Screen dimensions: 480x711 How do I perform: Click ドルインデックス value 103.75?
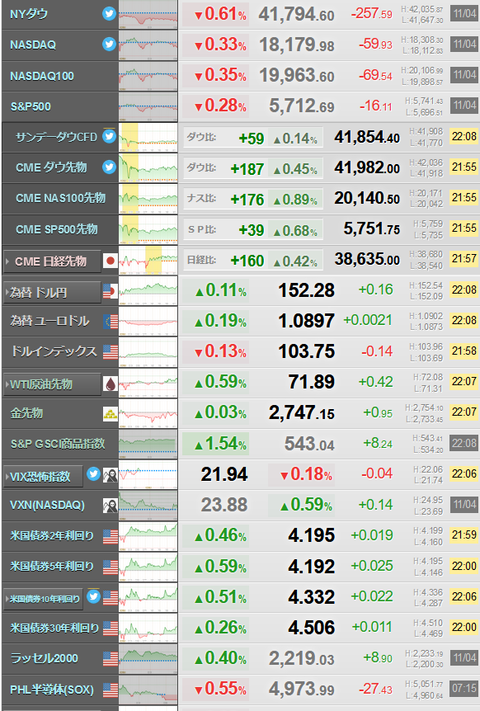tap(306, 351)
